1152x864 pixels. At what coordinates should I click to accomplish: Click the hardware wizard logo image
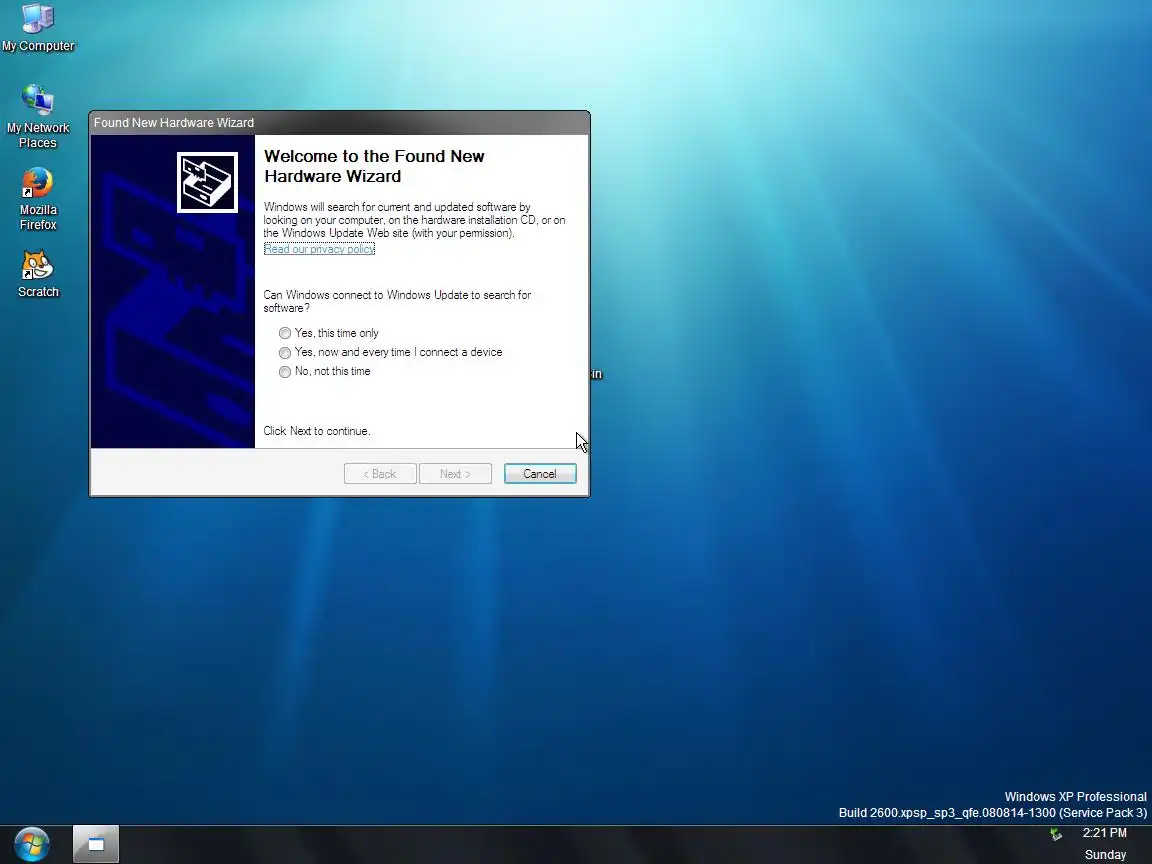[207, 182]
